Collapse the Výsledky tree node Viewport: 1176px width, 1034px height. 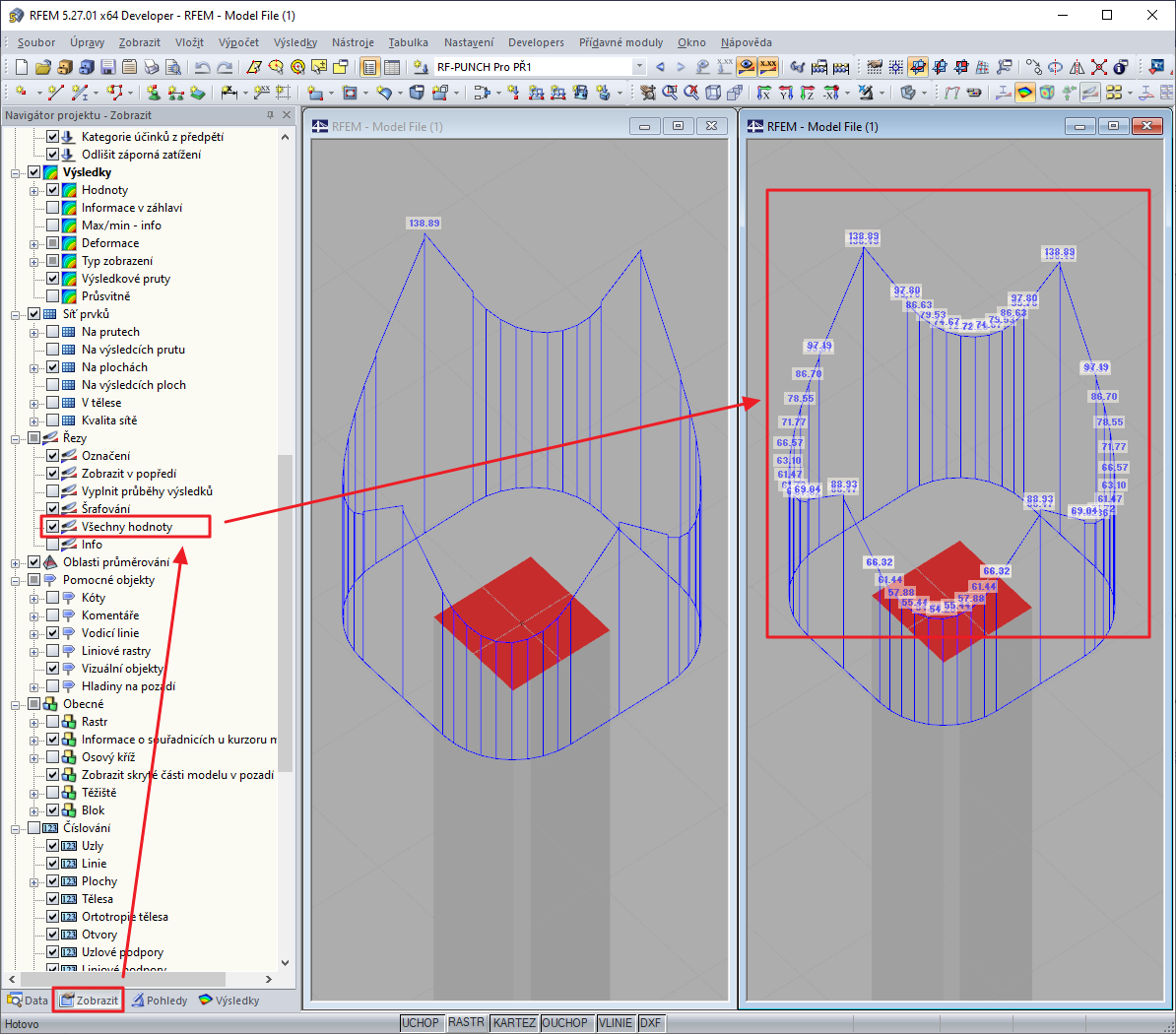pyautogui.click(x=15, y=172)
